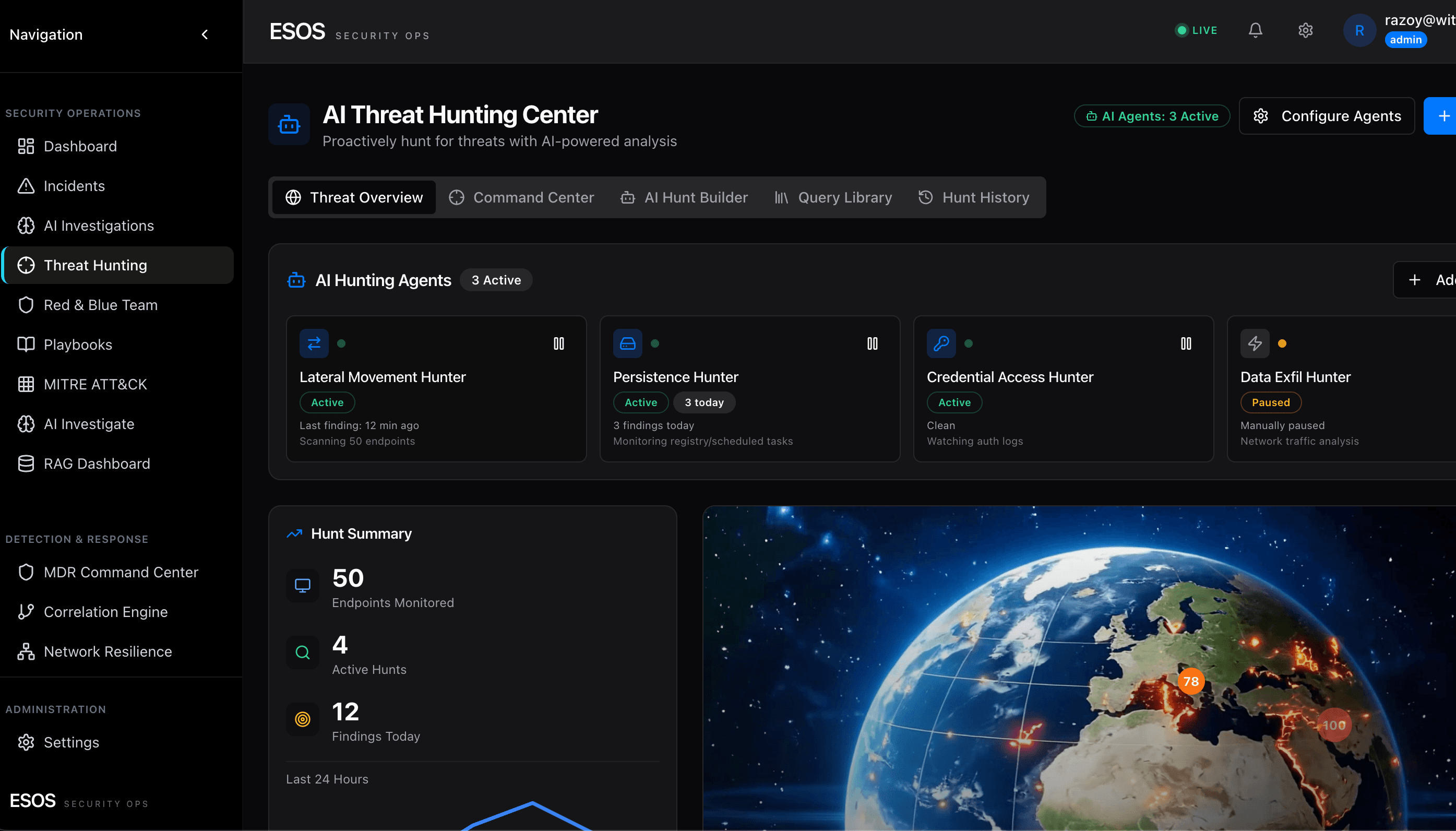Viewport: 1456px width, 831px height.
Task: Open Configure Agents
Action: point(1327,116)
